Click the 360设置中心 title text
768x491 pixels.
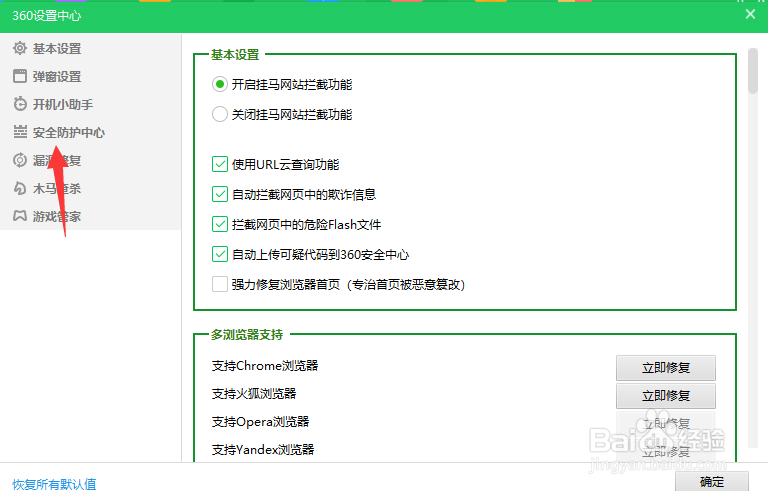(x=47, y=16)
